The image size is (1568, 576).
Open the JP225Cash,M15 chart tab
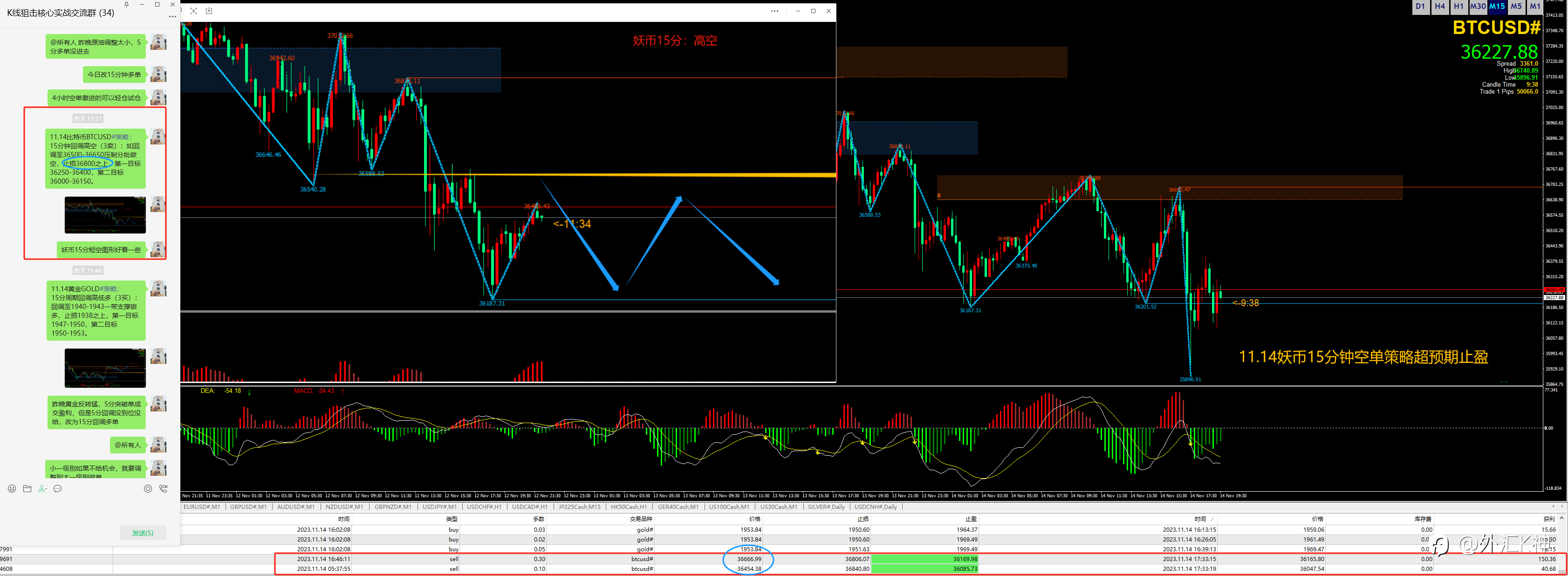[x=580, y=507]
